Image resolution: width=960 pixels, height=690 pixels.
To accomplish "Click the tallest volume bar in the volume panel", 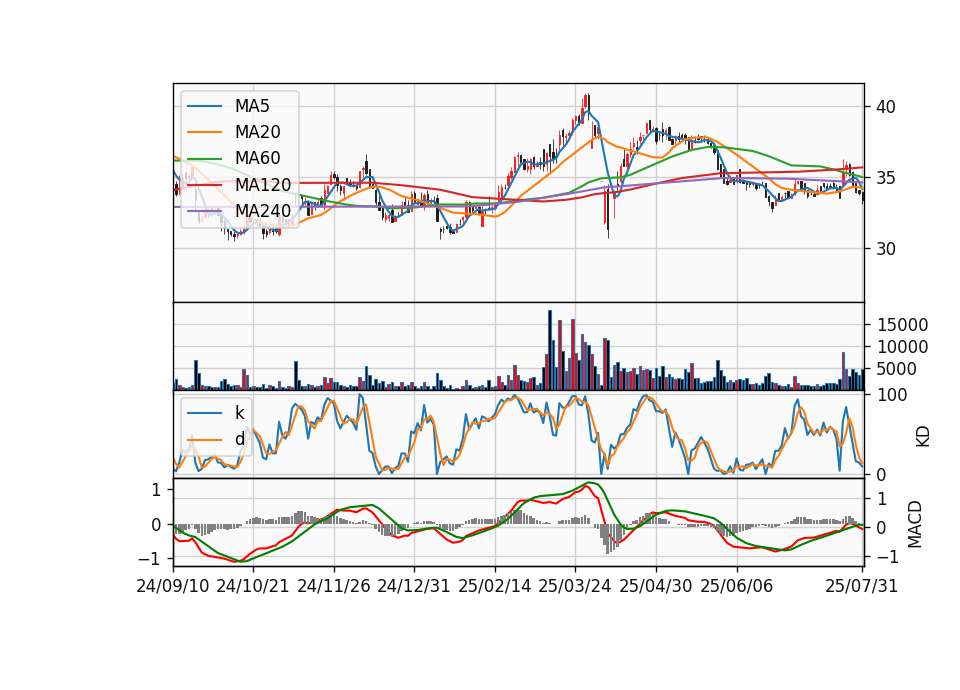I will (x=550, y=350).
